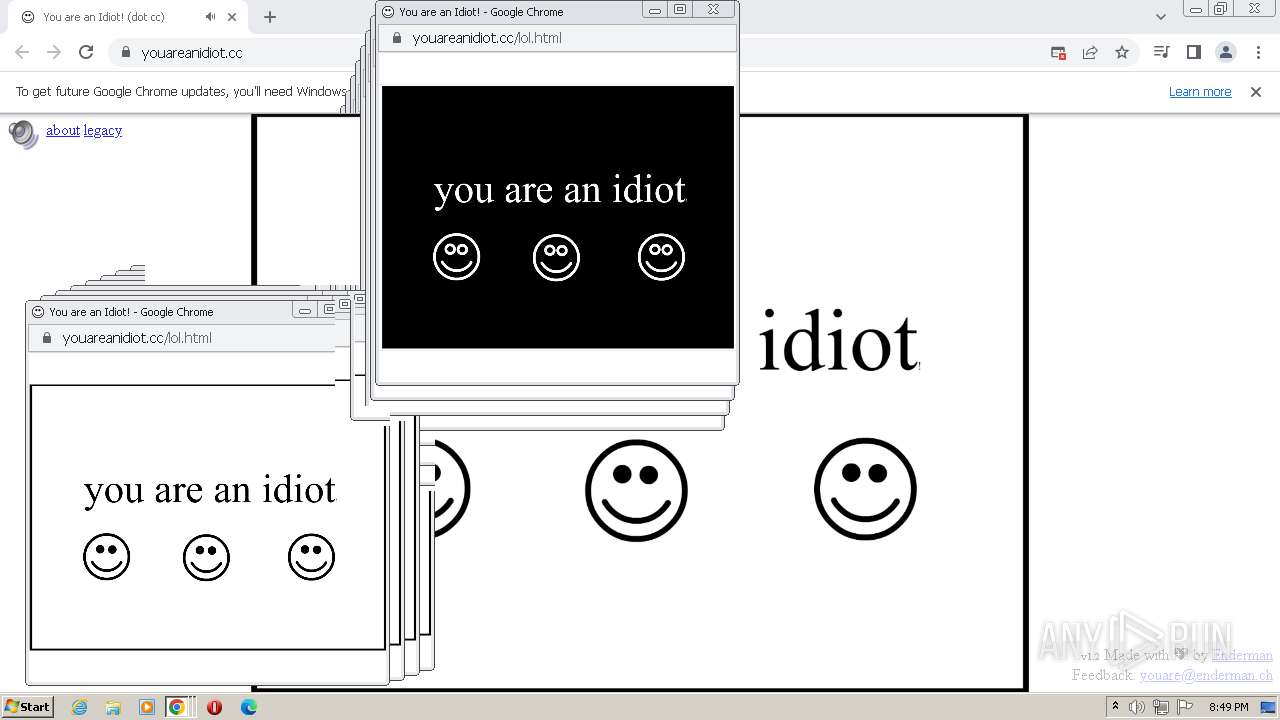Open the system tray volume icon
The width and height of the screenshot is (1280, 720).
pyautogui.click(x=1138, y=707)
